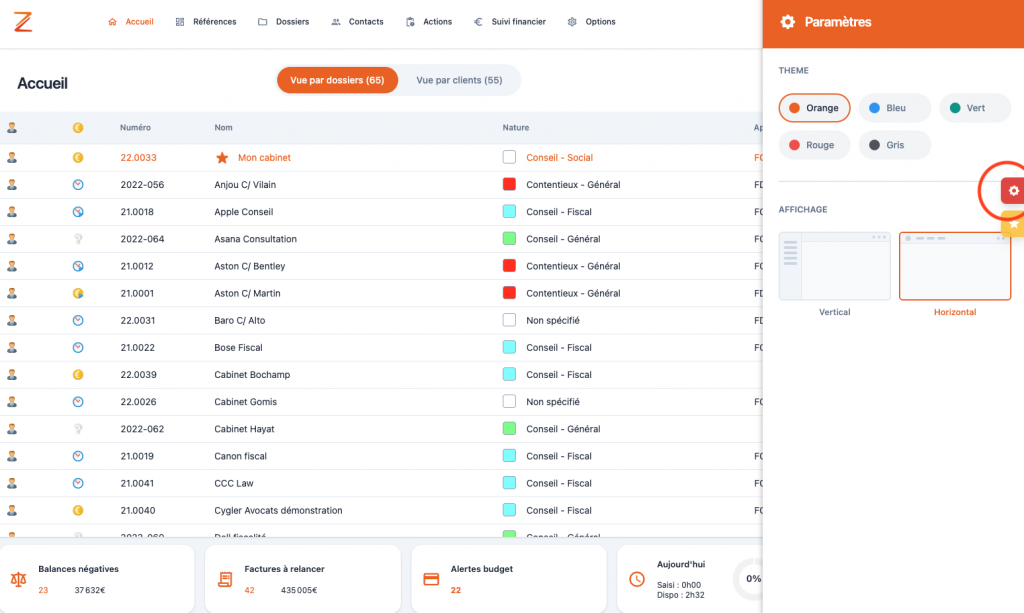The height and width of the screenshot is (613, 1024).
Task: Select the Vert theme option
Action: 967,108
